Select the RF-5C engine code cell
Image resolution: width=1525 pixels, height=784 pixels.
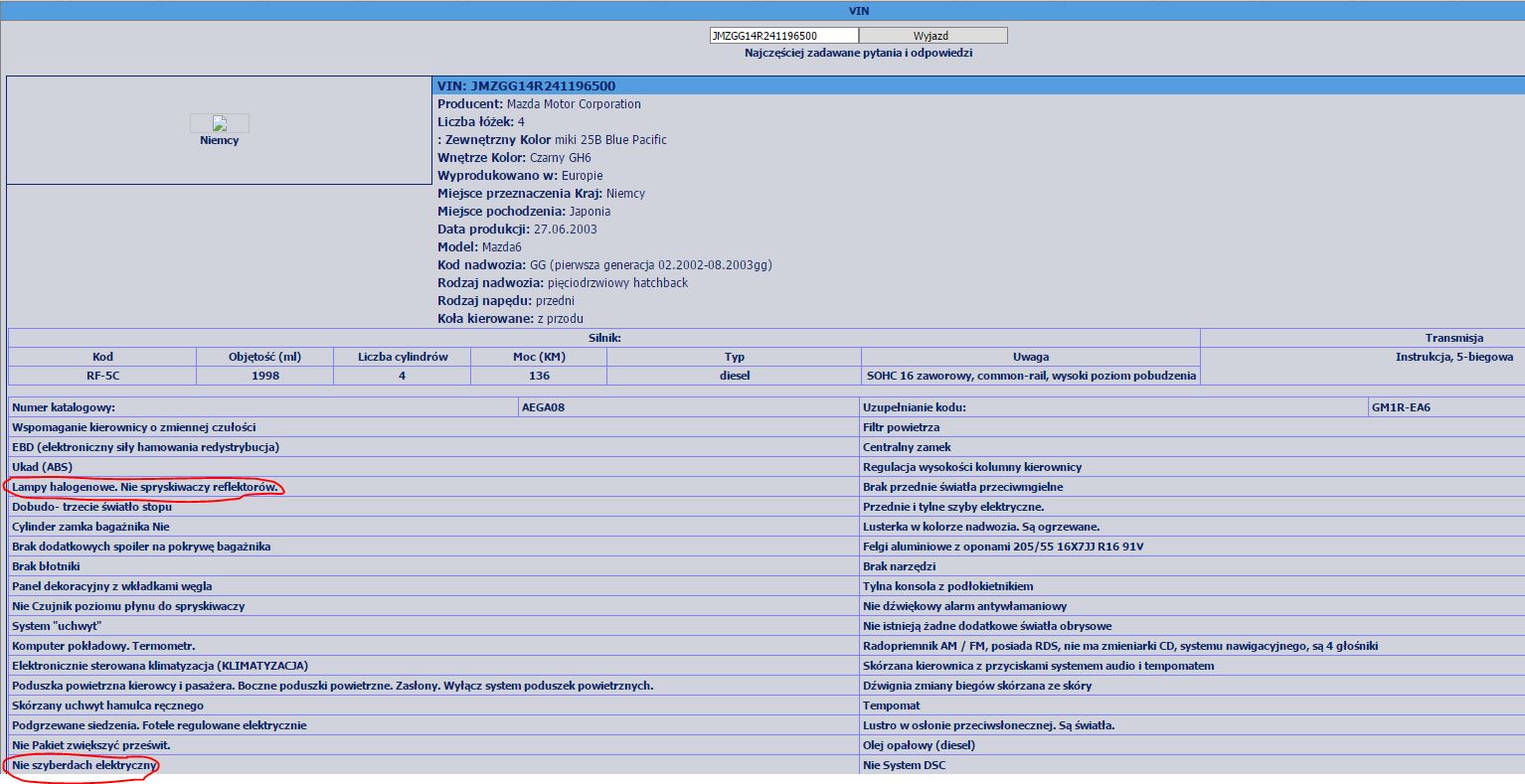(x=102, y=376)
